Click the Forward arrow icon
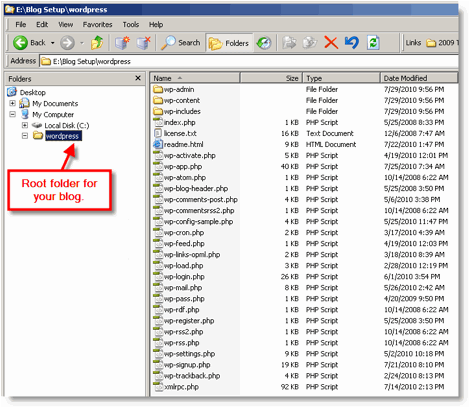 (x=67, y=43)
